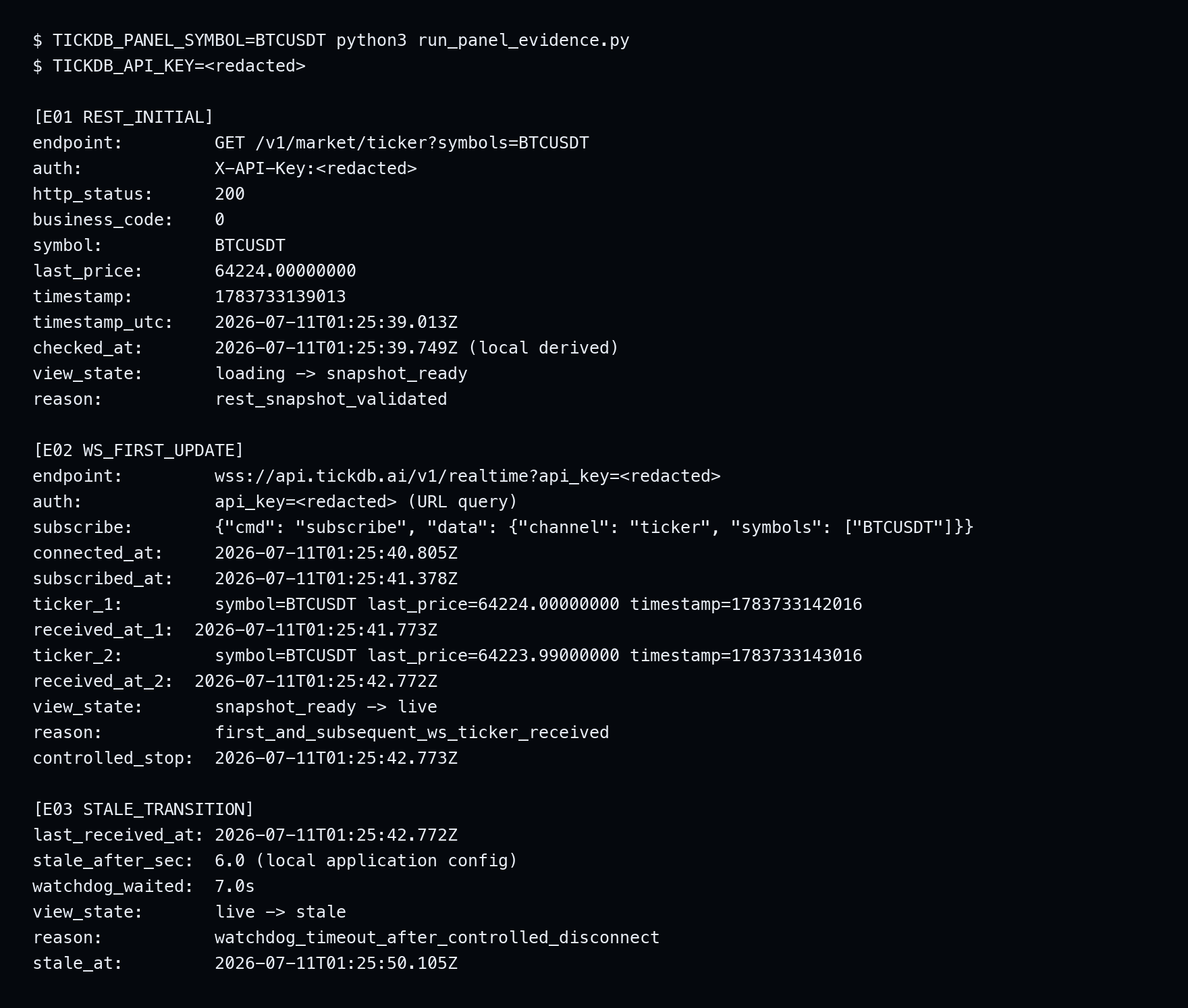Click the run_panel_evidence.py command line

(331, 40)
